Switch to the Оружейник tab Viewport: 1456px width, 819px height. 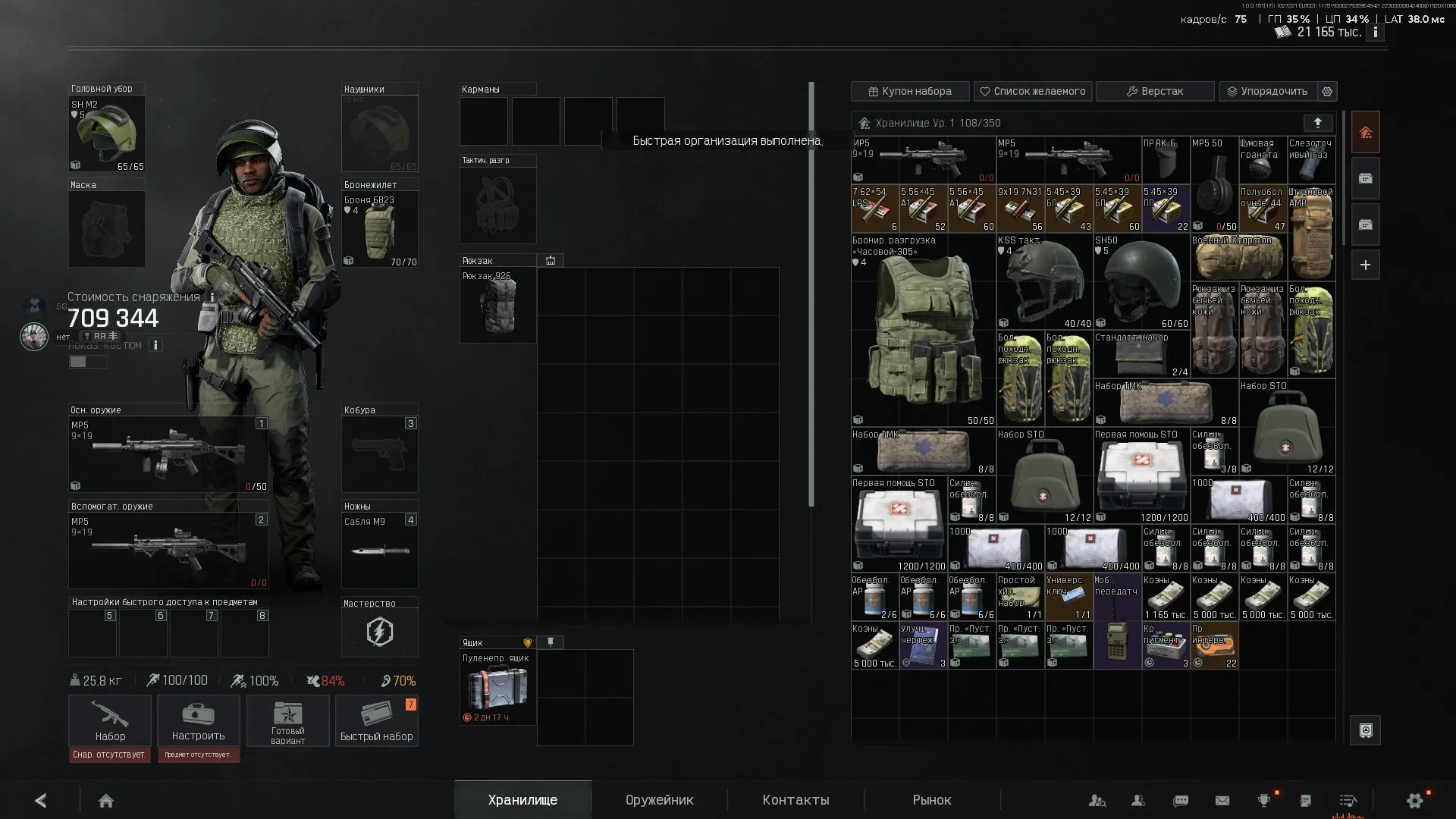659,800
